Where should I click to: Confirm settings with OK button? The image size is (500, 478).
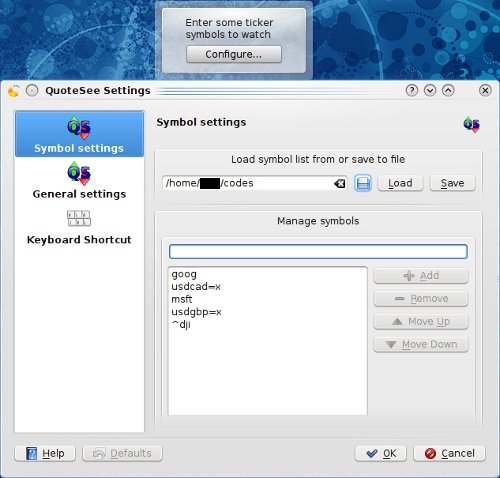pos(381,454)
